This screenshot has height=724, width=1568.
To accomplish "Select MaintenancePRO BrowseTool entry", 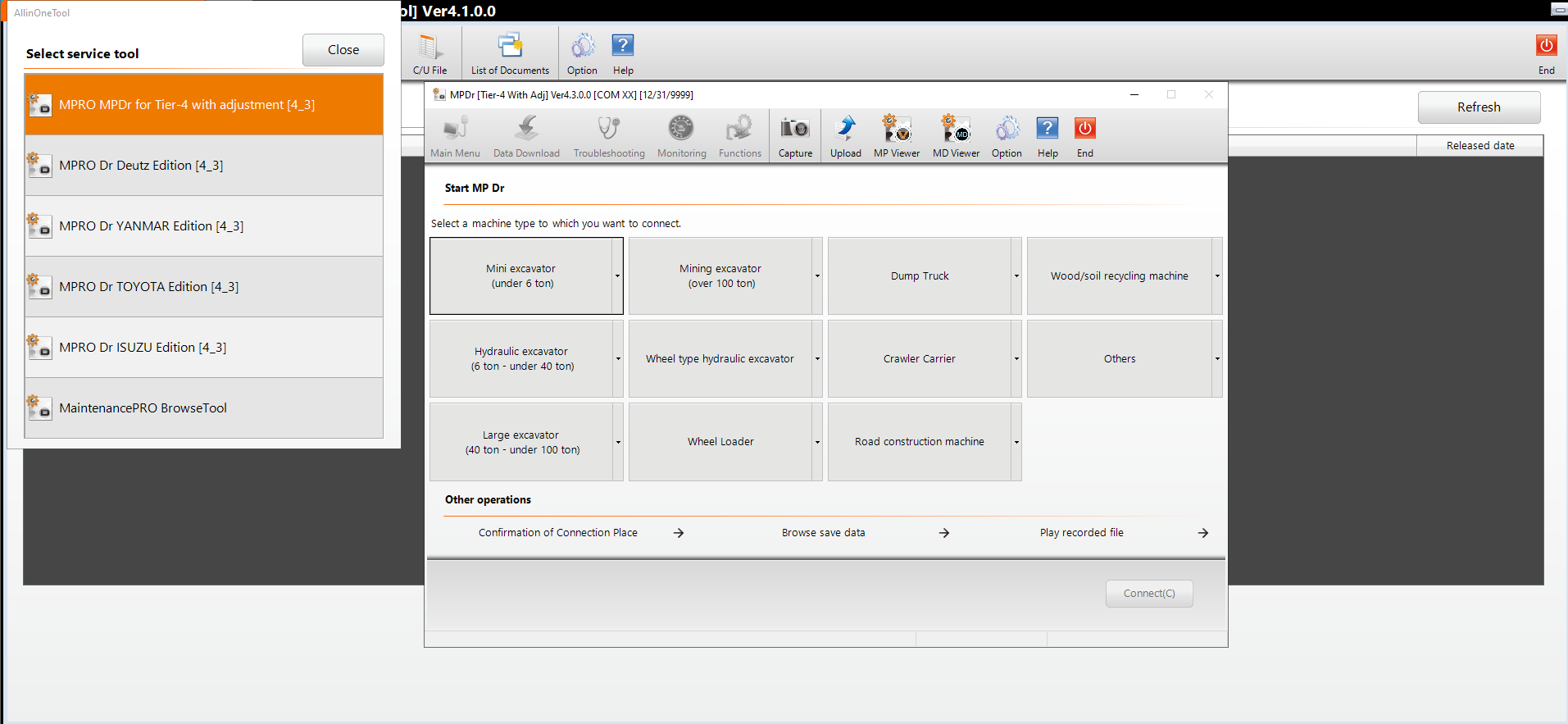I will (204, 408).
